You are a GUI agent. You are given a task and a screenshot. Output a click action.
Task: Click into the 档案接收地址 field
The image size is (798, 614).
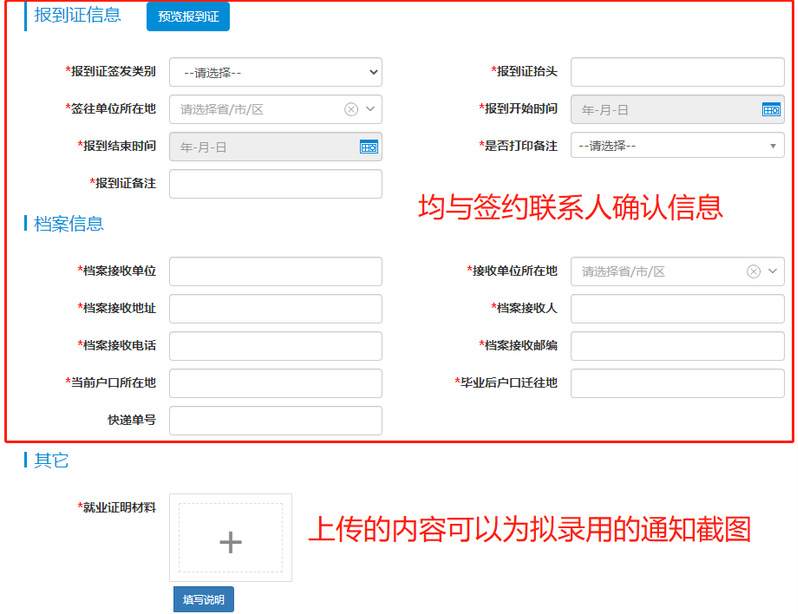(x=275, y=308)
